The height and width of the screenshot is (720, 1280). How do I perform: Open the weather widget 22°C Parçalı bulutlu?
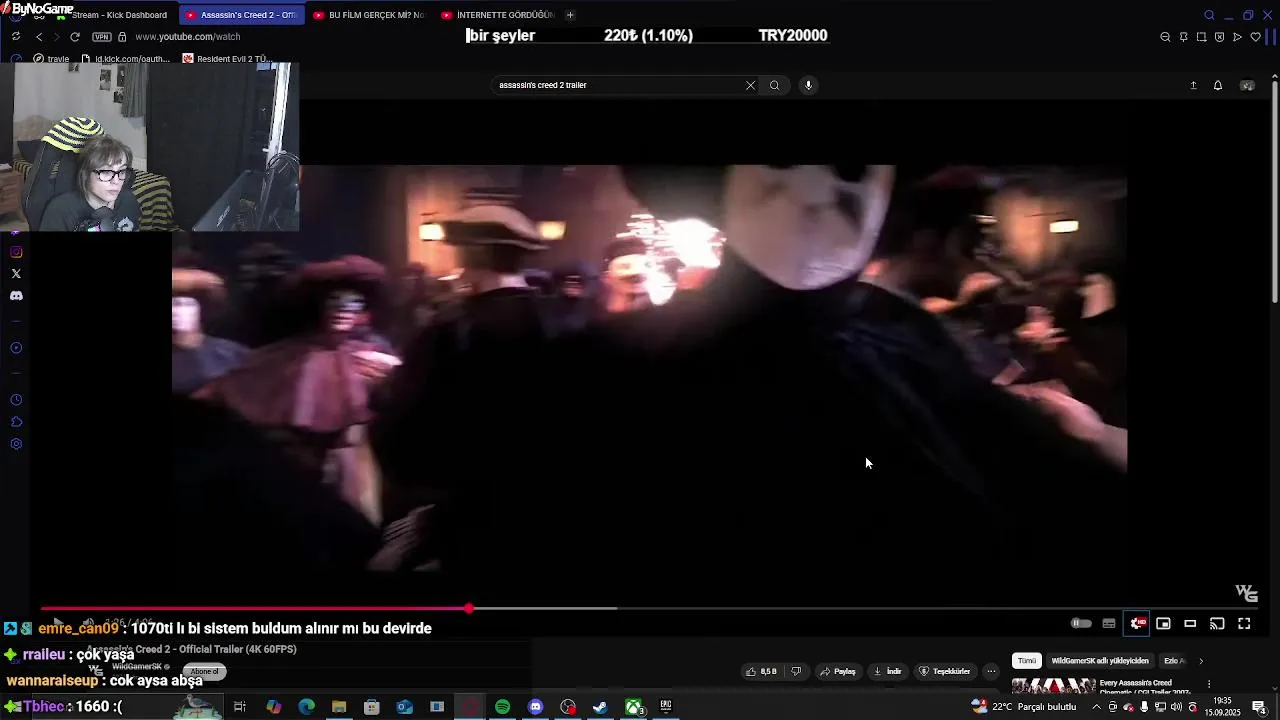(1025, 707)
